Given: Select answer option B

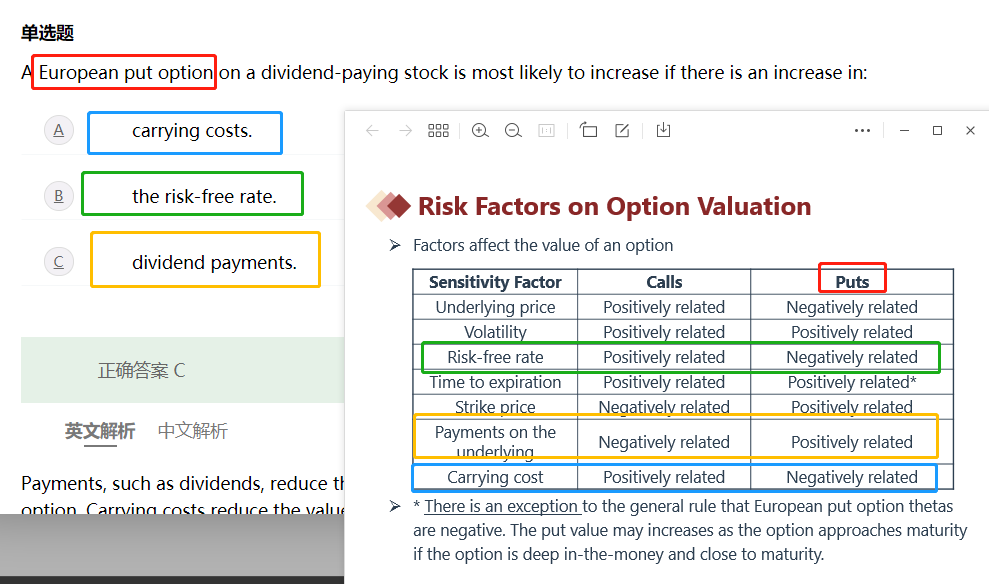Looking at the screenshot, I should pos(59,196).
